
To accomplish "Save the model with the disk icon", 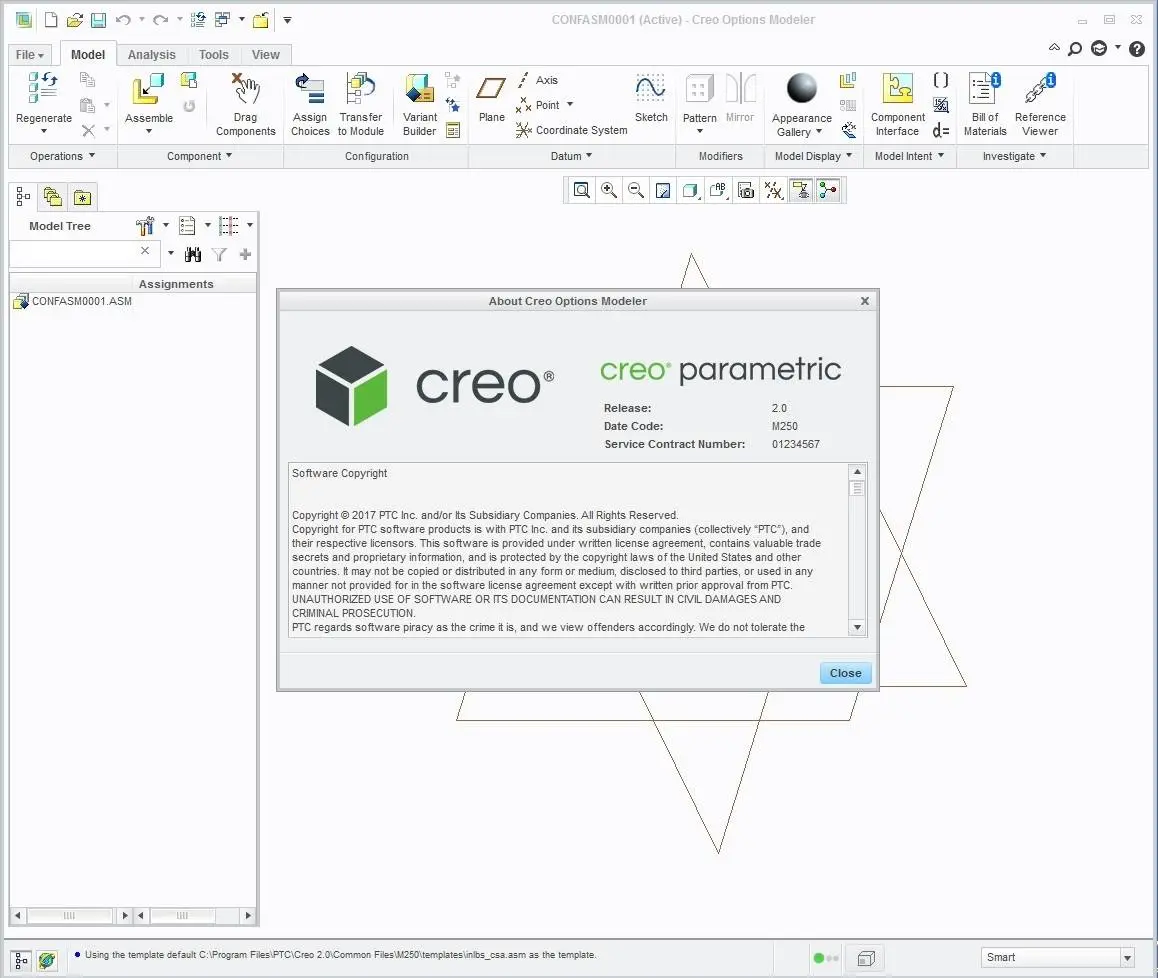I will [x=98, y=20].
